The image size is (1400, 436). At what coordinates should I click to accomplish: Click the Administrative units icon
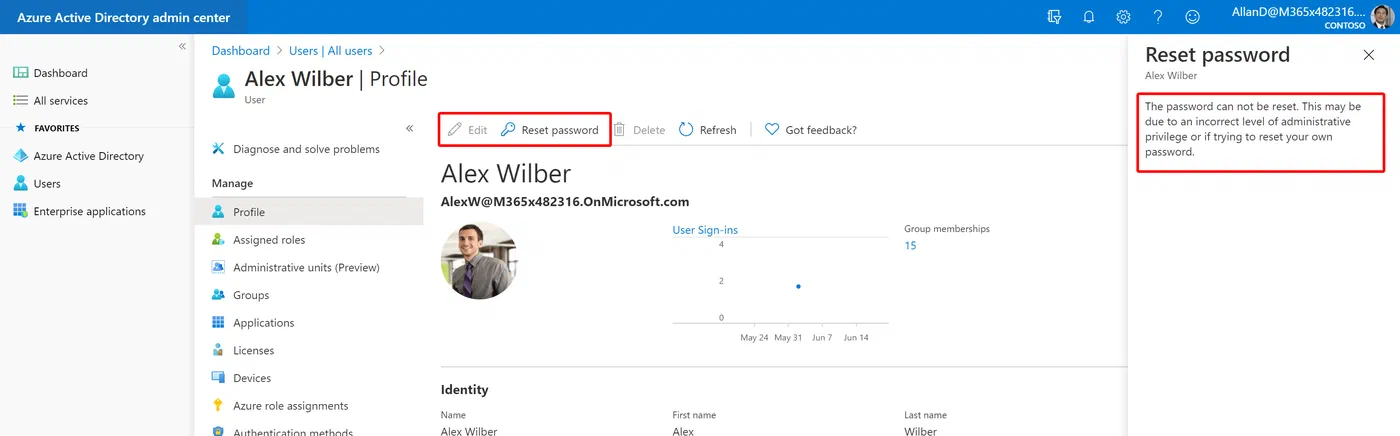coord(218,267)
